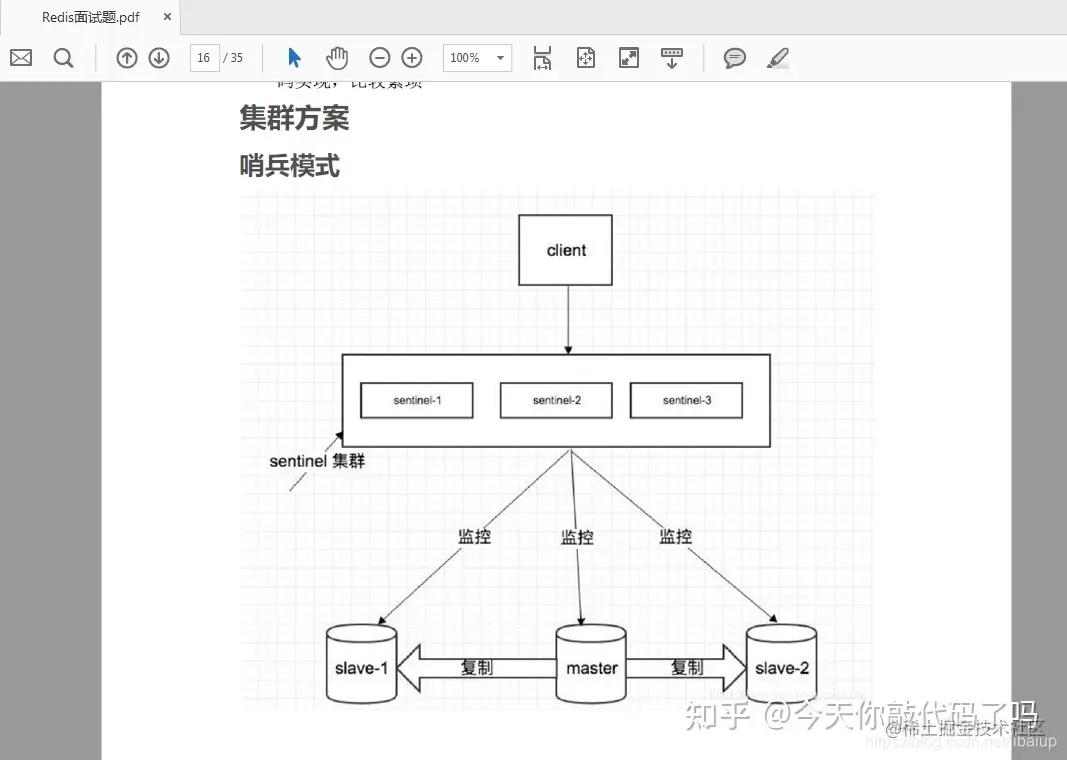
Task: Click the master cylinder
Action: (x=591, y=664)
